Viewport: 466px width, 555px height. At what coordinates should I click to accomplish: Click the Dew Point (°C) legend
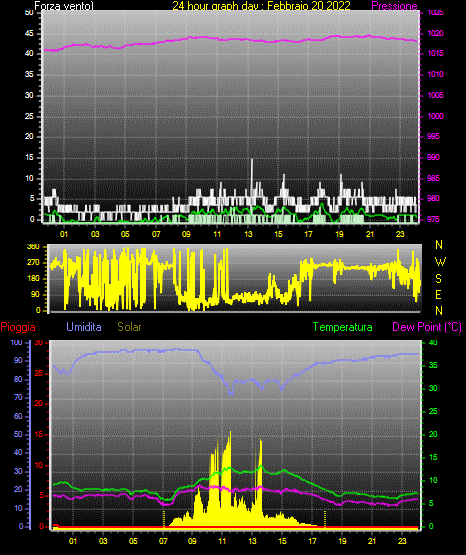pos(427,327)
